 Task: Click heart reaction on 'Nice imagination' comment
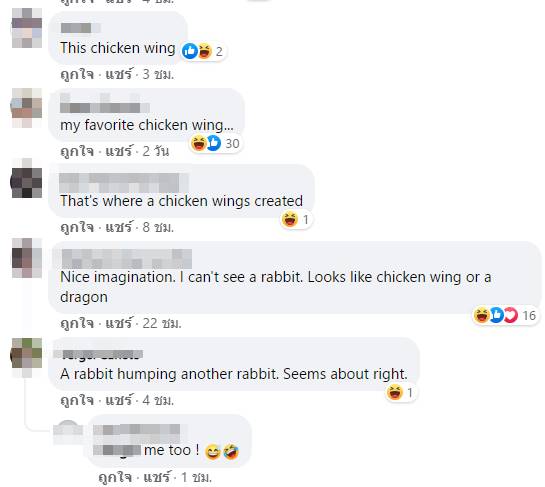coord(511,315)
